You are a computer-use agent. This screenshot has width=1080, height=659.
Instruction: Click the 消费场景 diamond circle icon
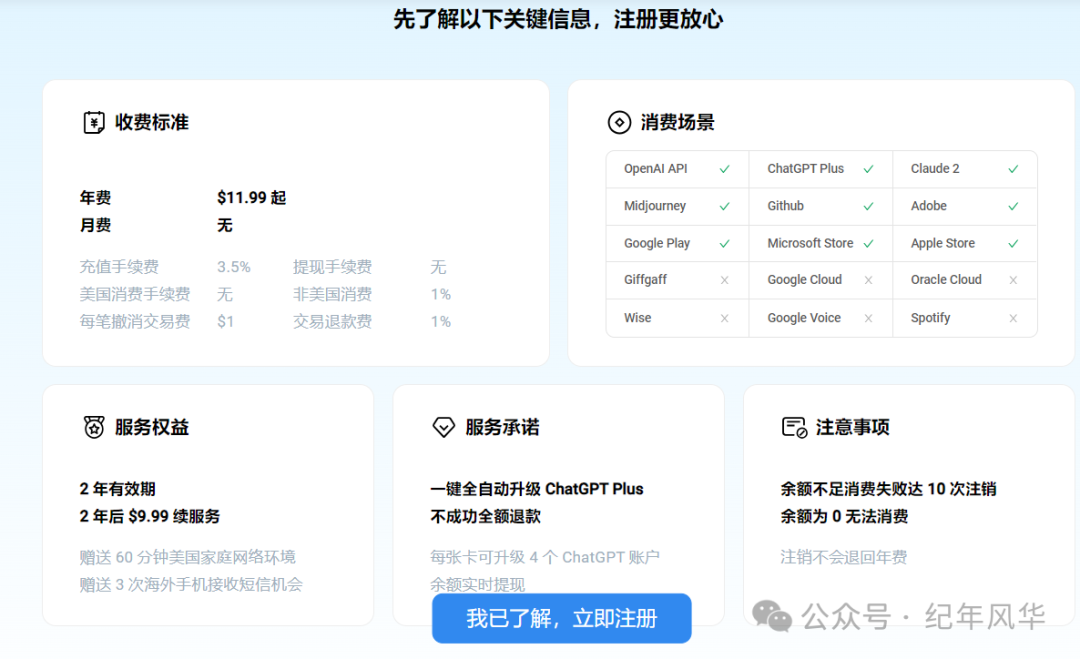point(619,123)
